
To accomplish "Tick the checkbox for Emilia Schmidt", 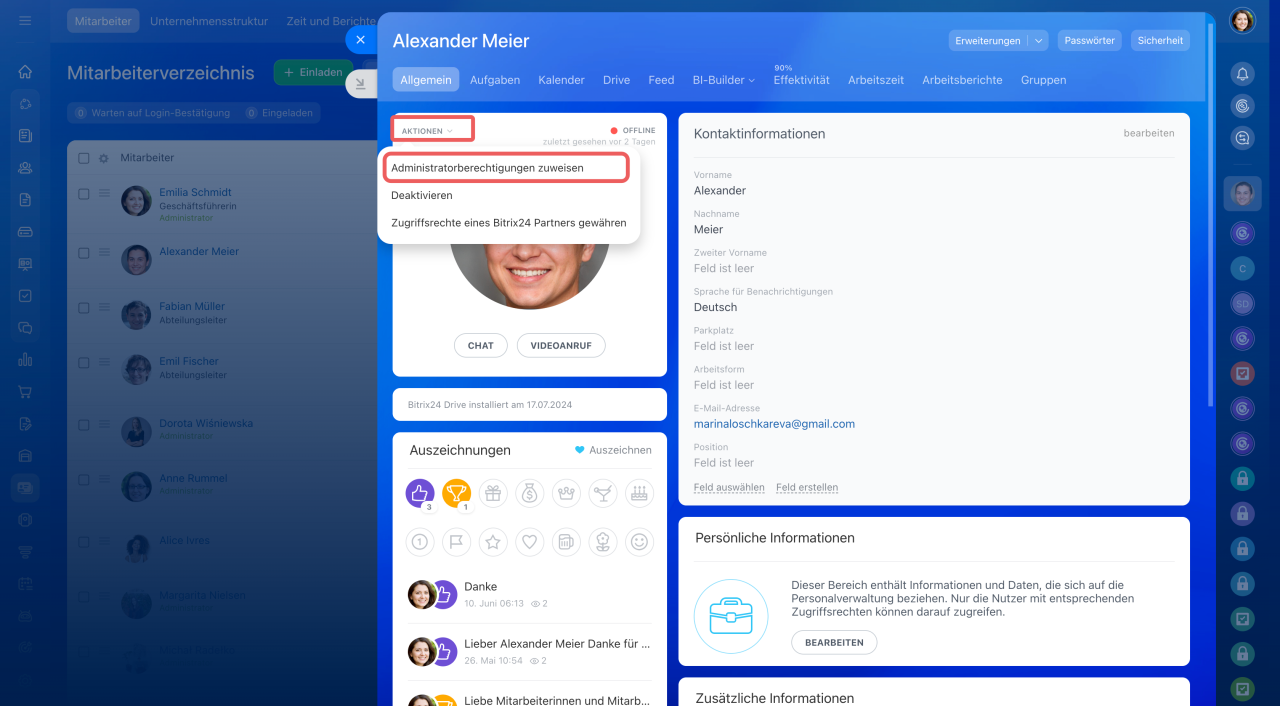I will pyautogui.click(x=84, y=194).
